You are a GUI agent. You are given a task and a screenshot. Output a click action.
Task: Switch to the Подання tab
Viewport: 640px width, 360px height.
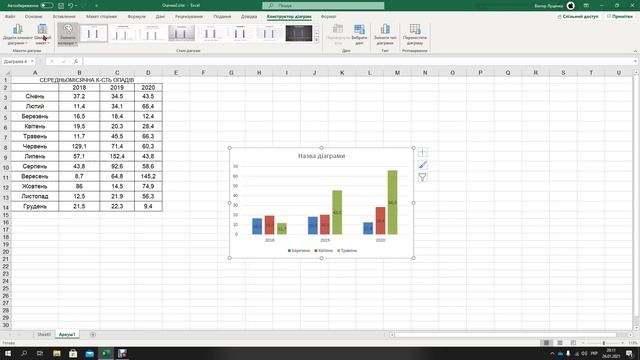pos(222,16)
